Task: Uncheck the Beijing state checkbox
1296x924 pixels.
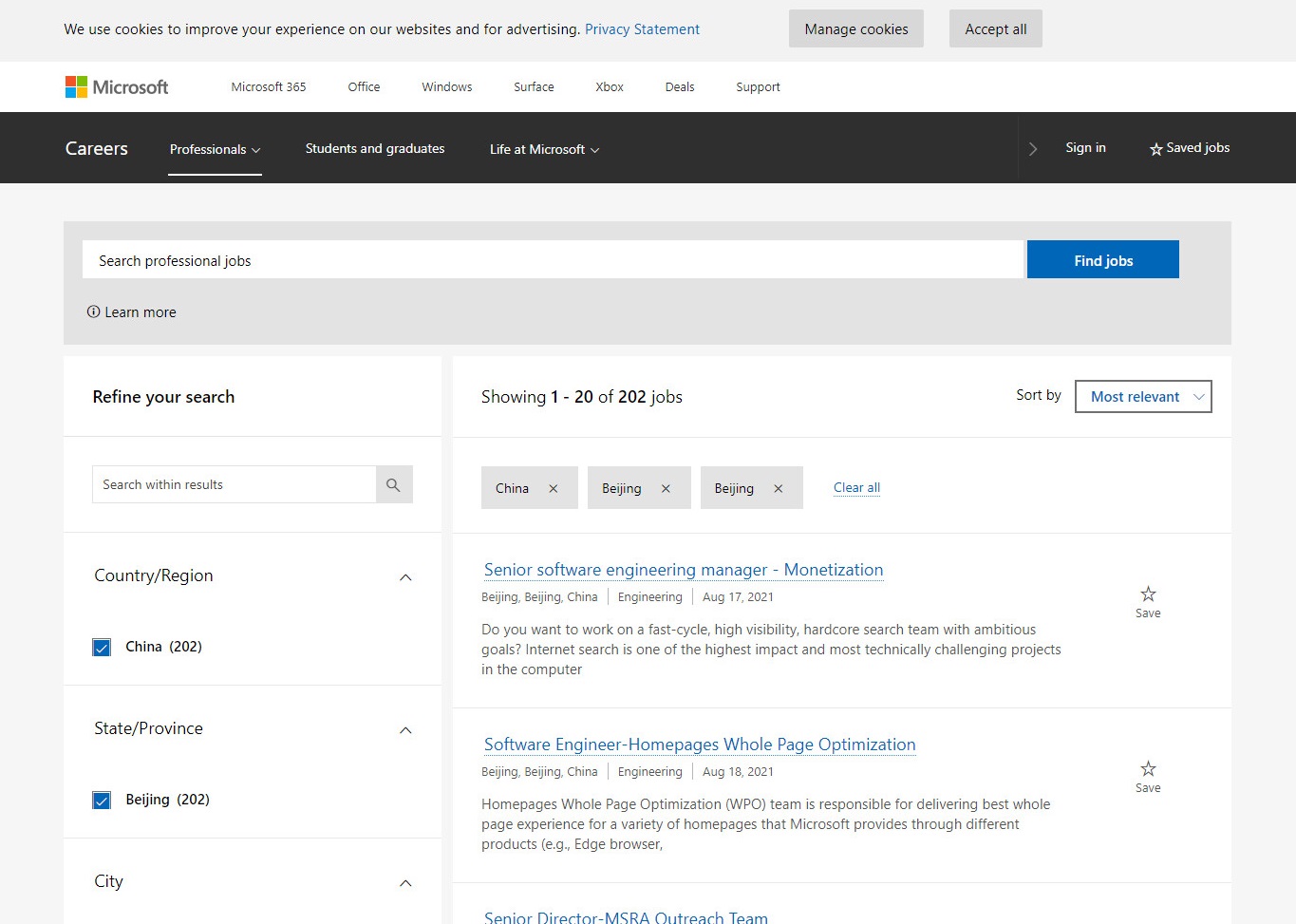Action: (102, 801)
